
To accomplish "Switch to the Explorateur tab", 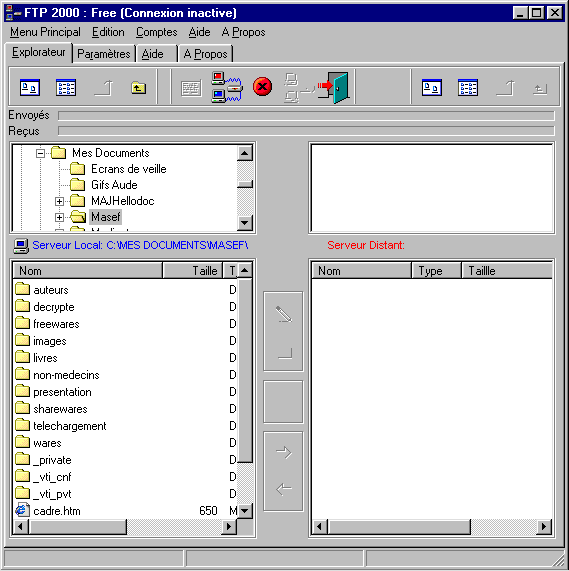I will click(x=39, y=52).
